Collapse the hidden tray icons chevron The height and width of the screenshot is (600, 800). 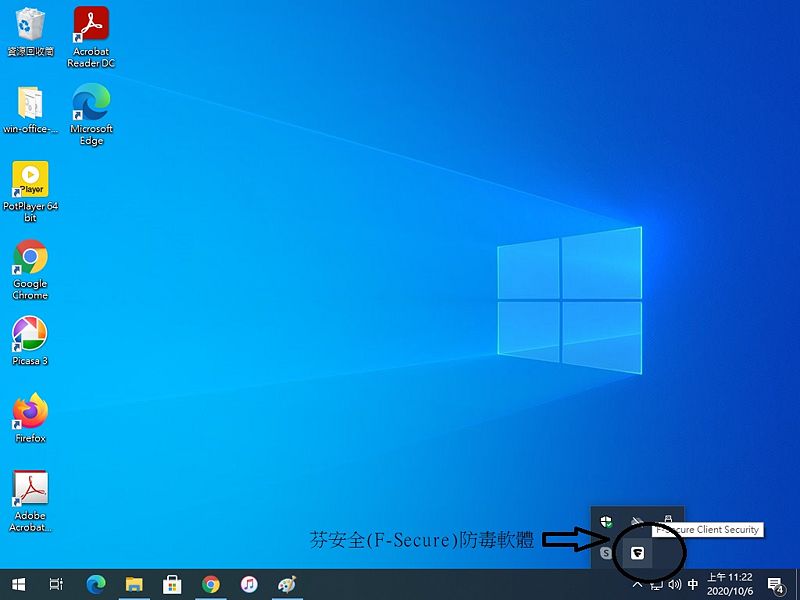[637, 585]
